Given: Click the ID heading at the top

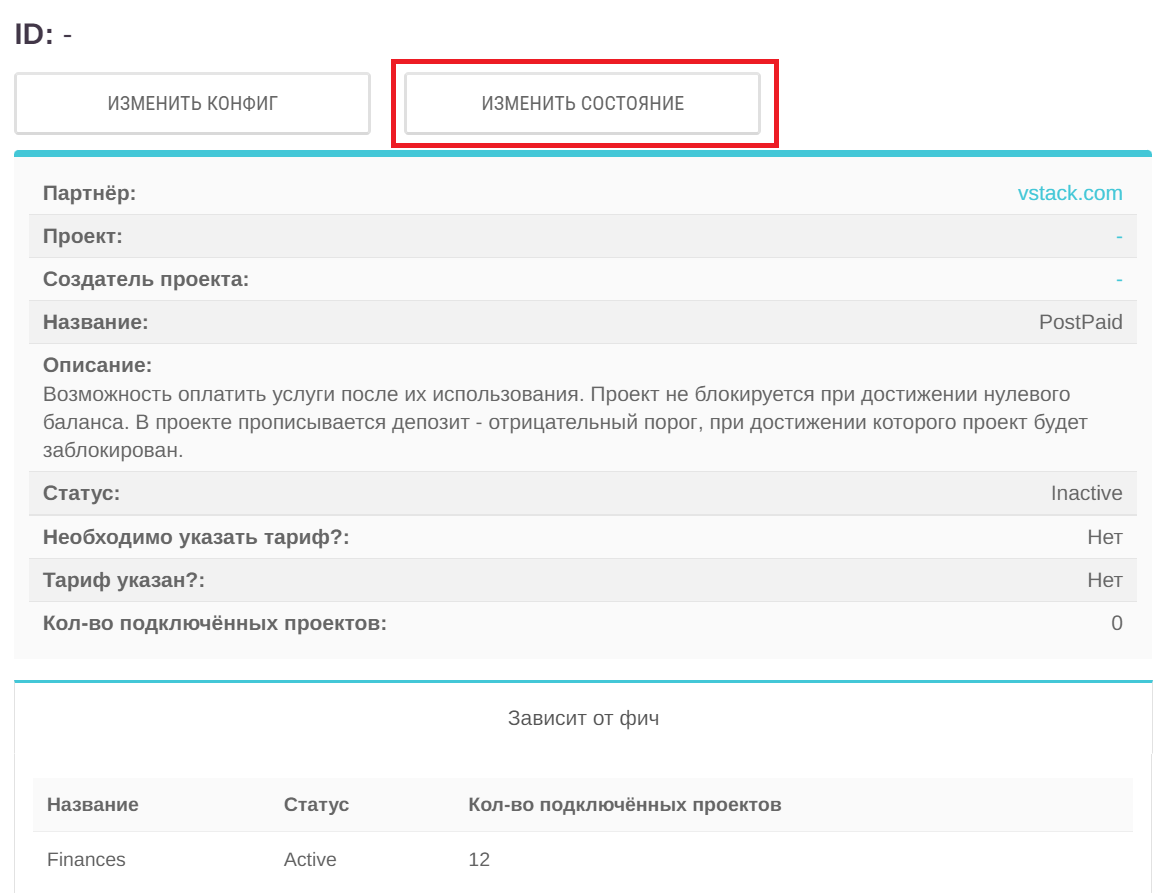Looking at the screenshot, I should 43,34.
